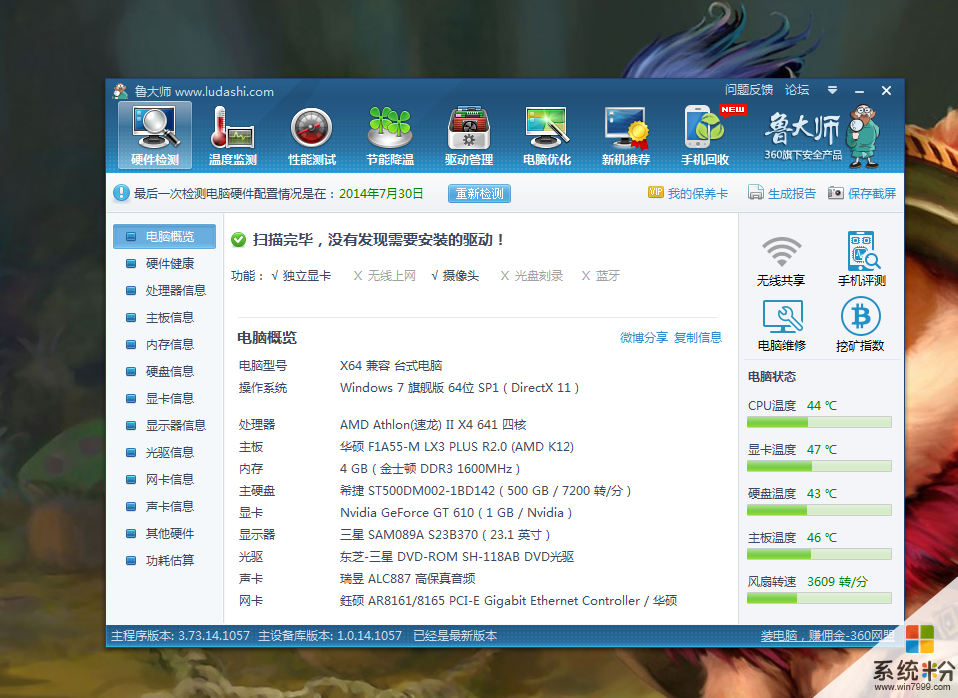Open the 电脑优化 PC optimization tool

[547, 136]
